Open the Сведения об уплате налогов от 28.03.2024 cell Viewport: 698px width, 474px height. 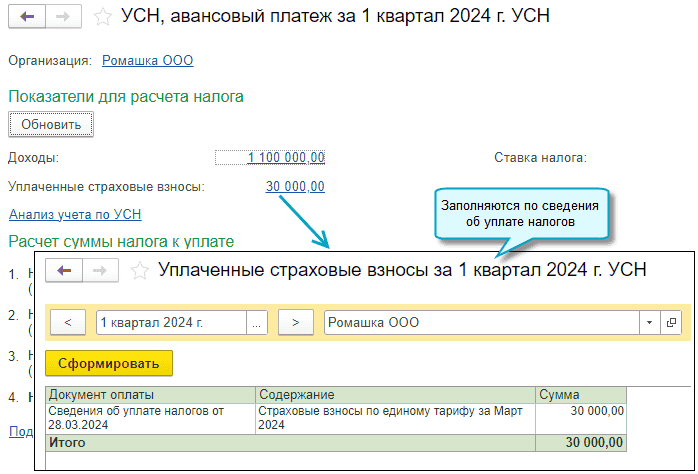pyautogui.click(x=150, y=418)
